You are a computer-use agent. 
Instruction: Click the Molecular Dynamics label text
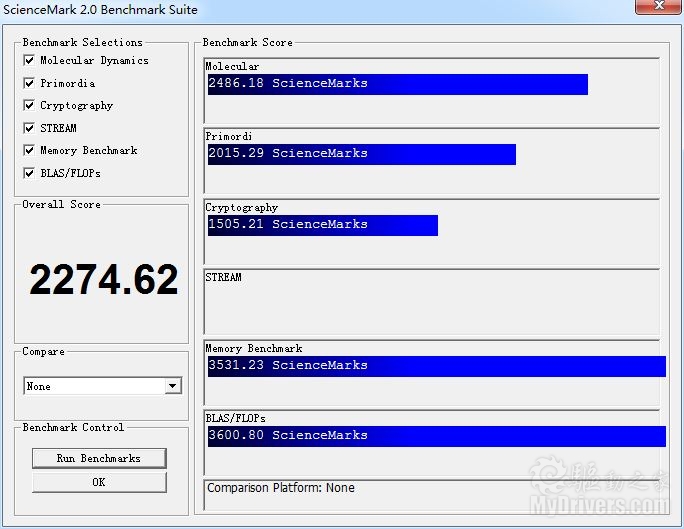(94, 60)
